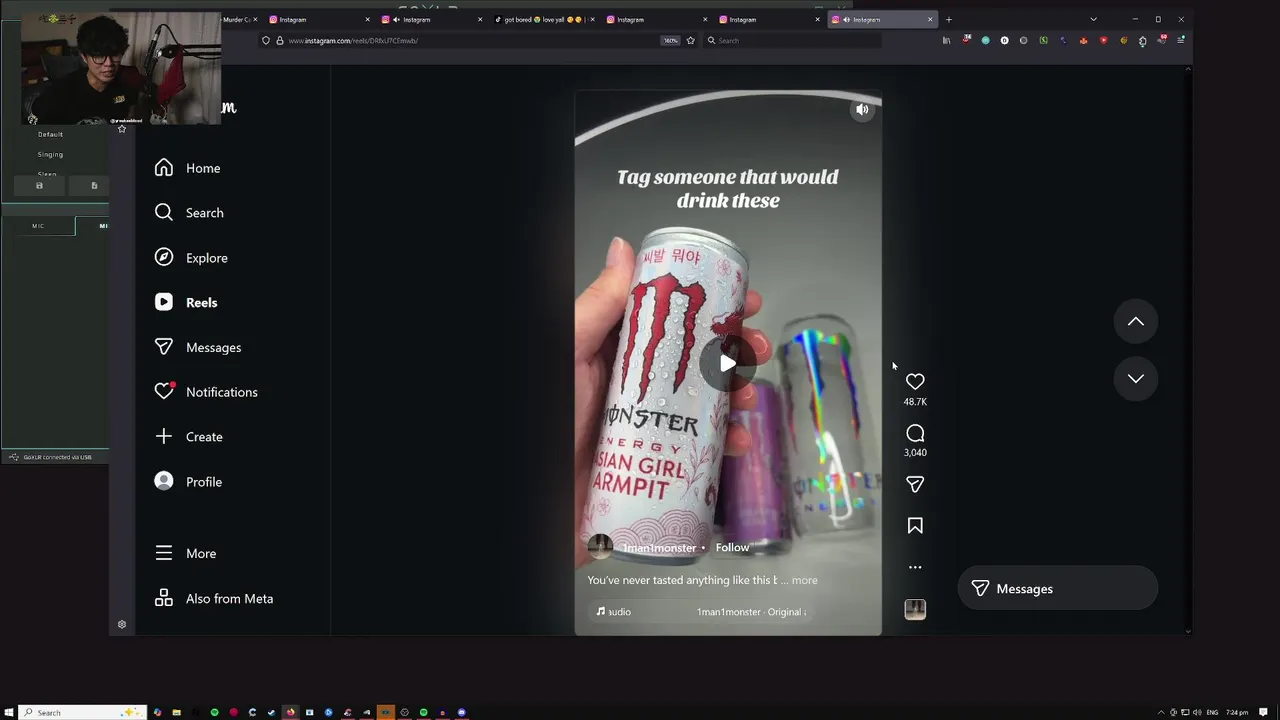Open File Explorer from the taskbar
The height and width of the screenshot is (720, 1280).
tap(176, 712)
